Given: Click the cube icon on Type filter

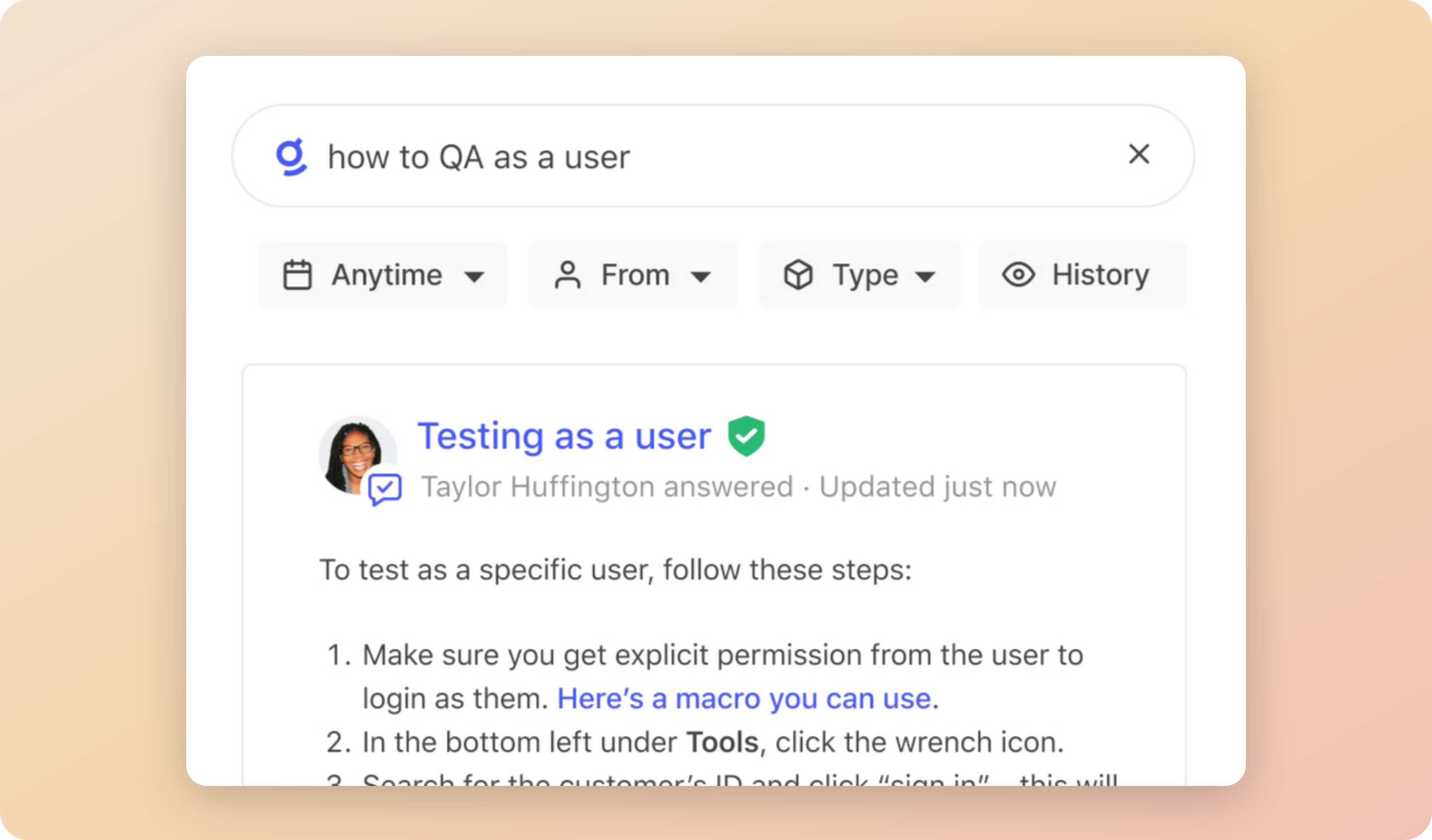Looking at the screenshot, I should pyautogui.click(x=798, y=275).
